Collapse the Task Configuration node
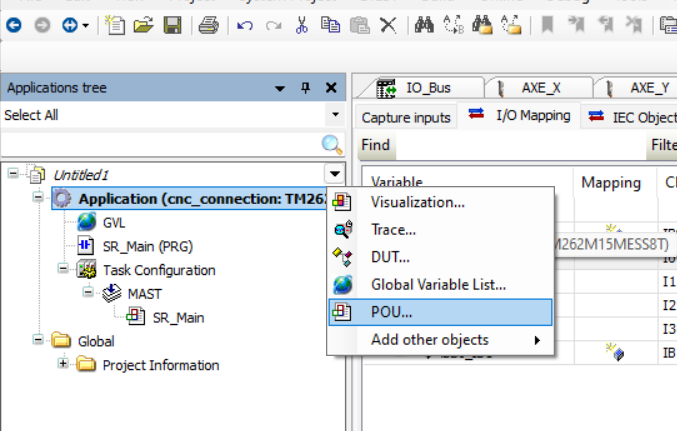 62,269
